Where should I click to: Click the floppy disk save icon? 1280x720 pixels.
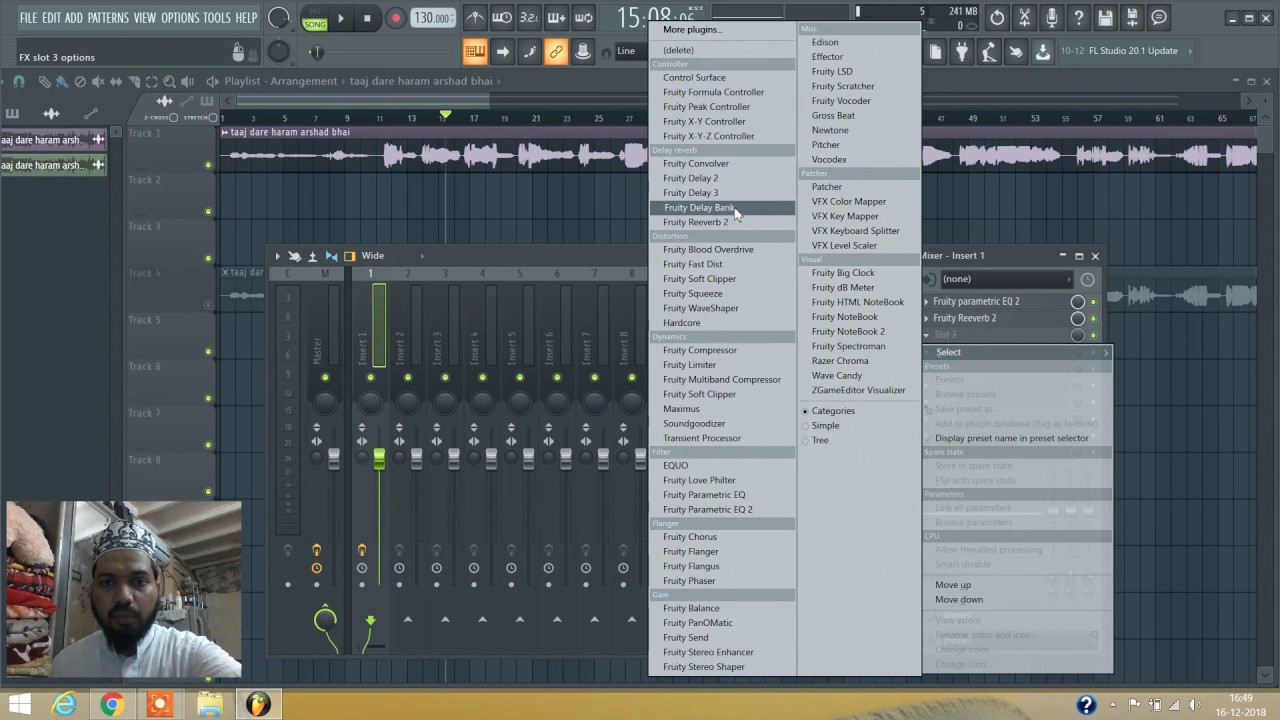point(1105,18)
